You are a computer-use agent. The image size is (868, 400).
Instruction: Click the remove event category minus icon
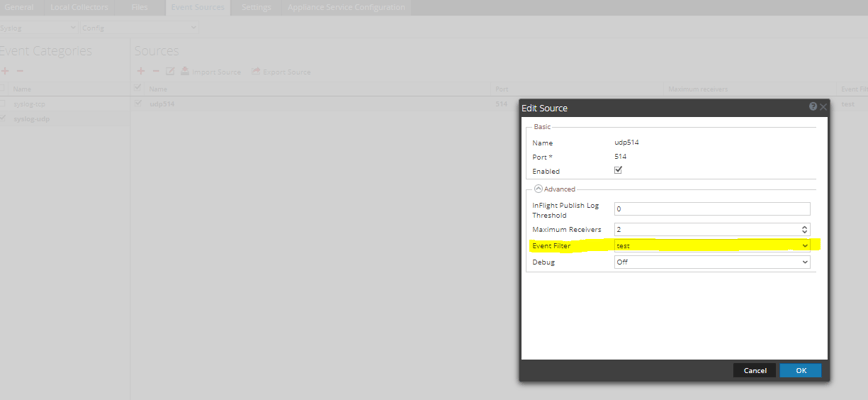[19, 71]
